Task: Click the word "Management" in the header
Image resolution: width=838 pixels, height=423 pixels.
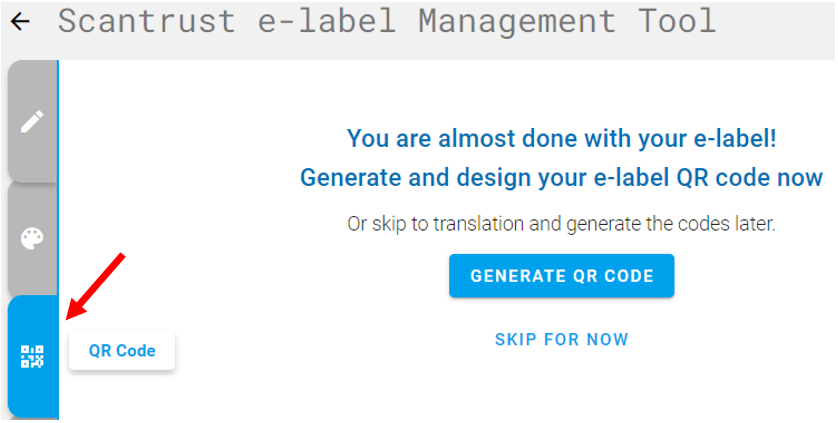Action: coord(517,21)
